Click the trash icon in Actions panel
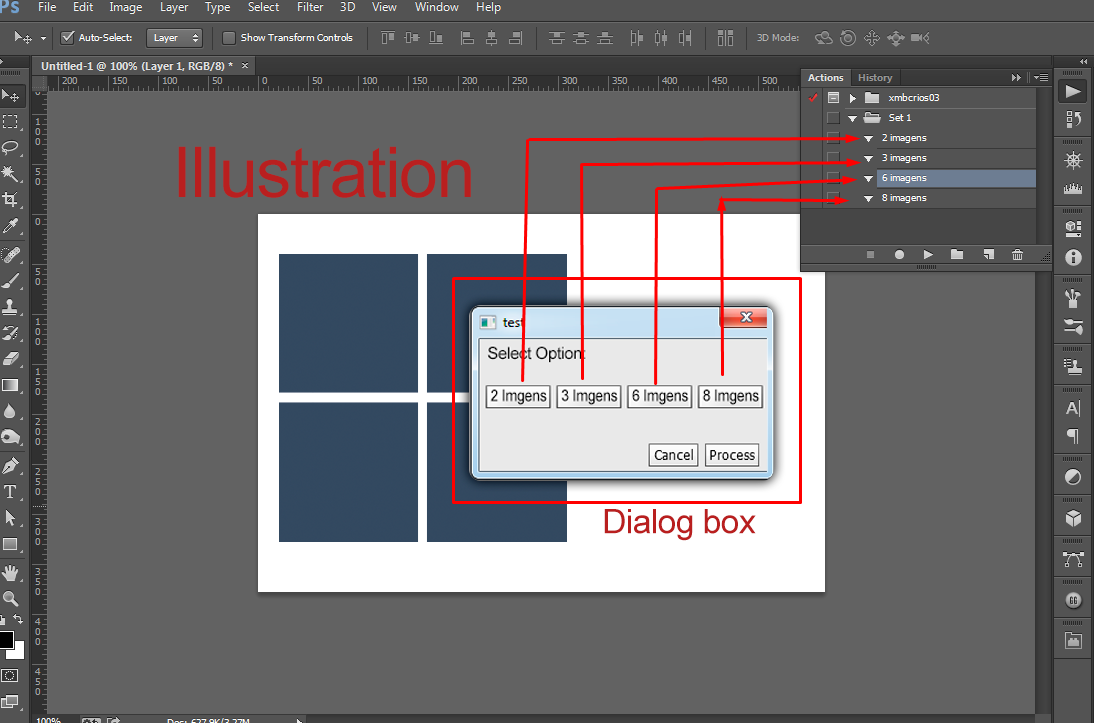Screen dimensions: 1094x723 pos(1017,255)
